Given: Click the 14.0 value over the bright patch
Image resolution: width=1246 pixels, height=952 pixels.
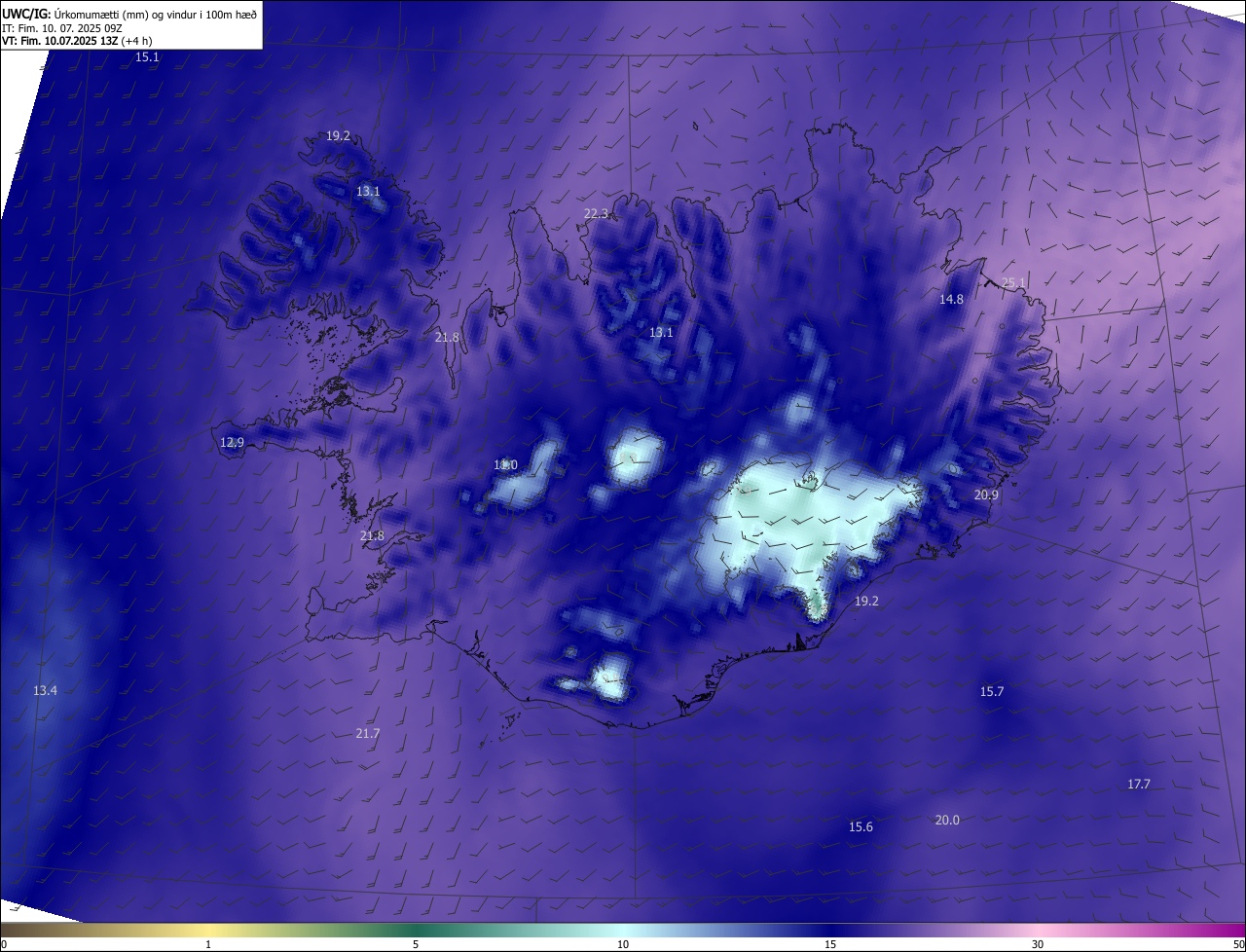Looking at the screenshot, I should tap(505, 465).
